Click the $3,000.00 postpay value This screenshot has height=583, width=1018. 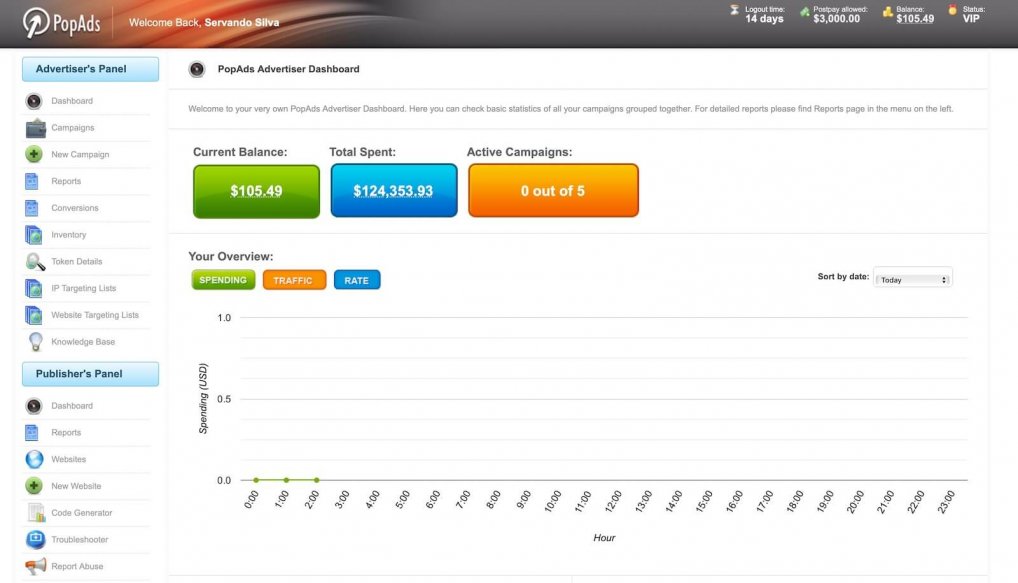pyautogui.click(x=836, y=19)
